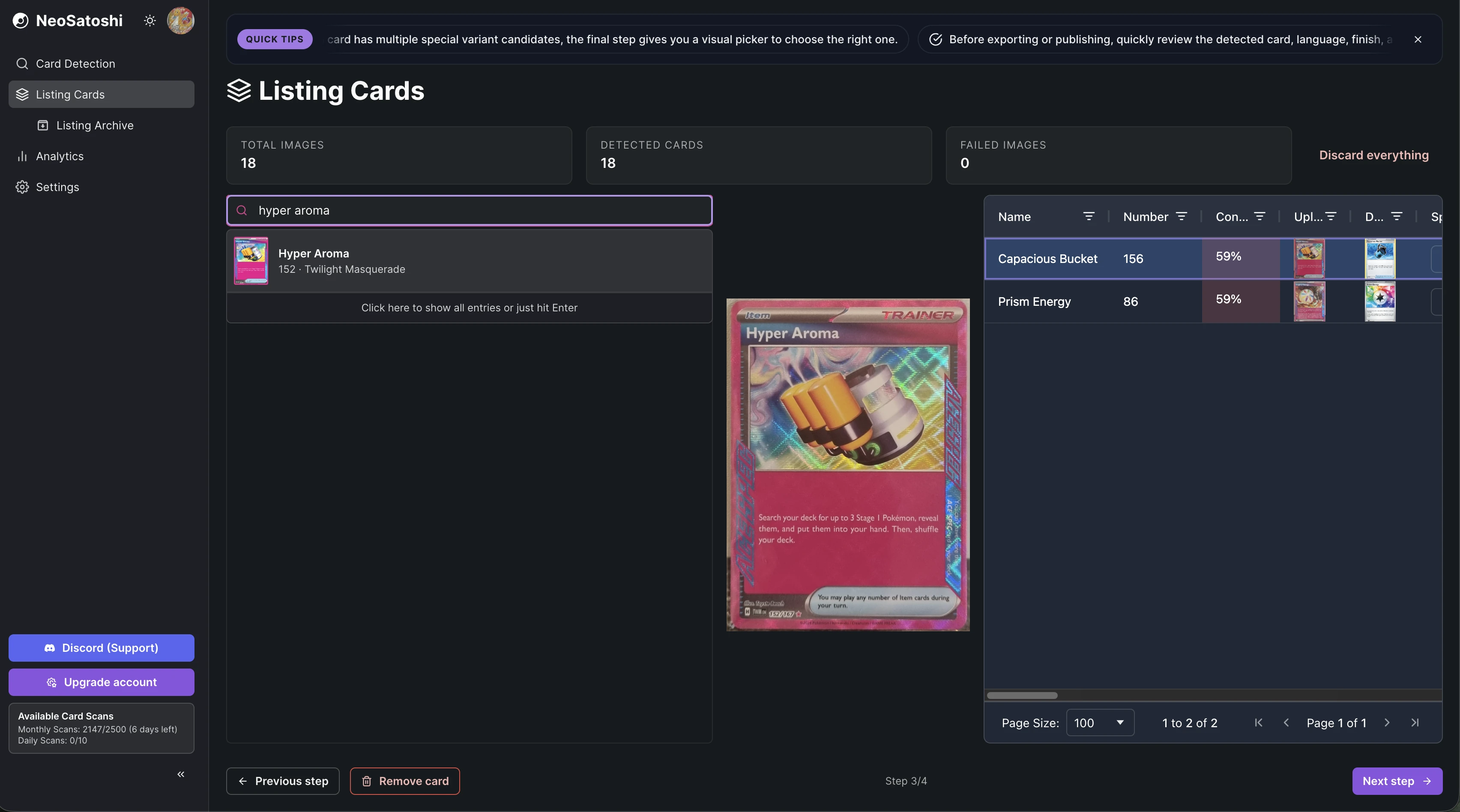Click the horizontal scrollbar under the table
Screen dimensions: 1460x812
[1022, 695]
